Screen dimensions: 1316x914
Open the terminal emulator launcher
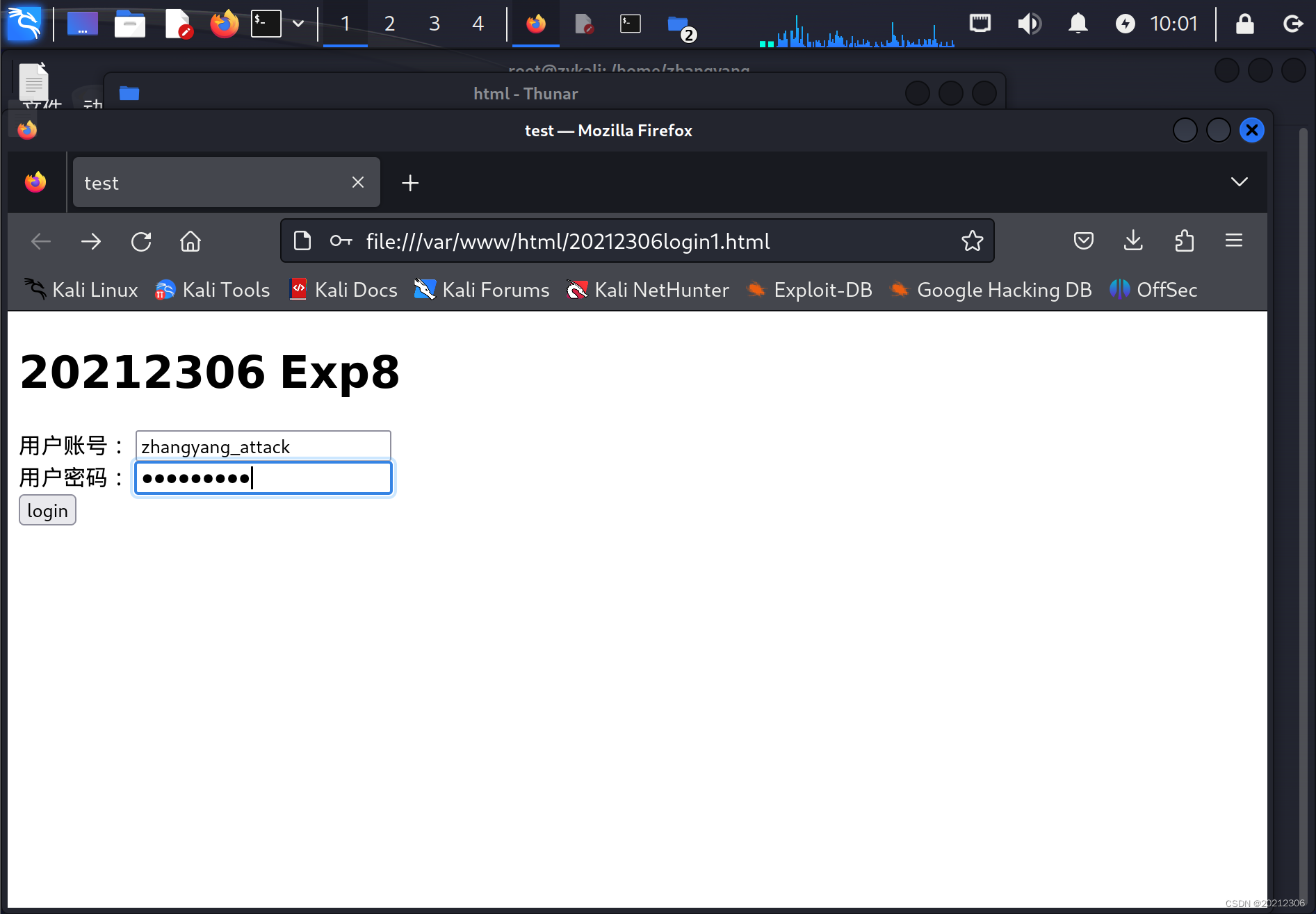click(x=266, y=24)
